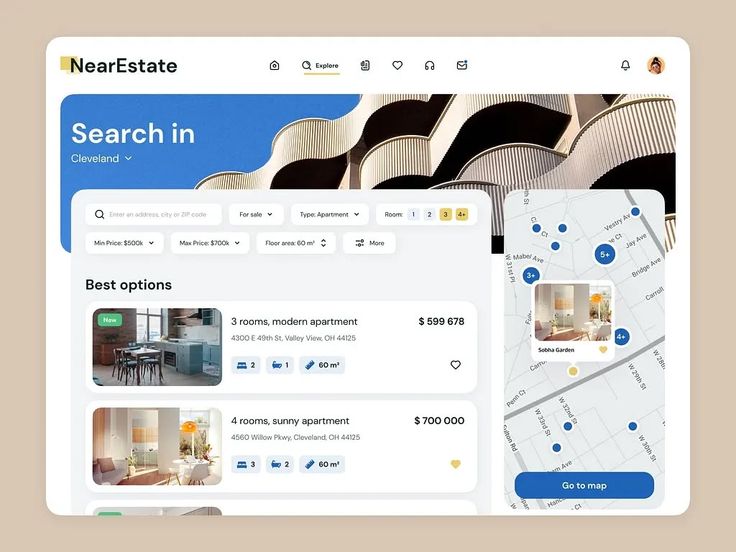Click the 4+ cluster marker on map
This screenshot has height=552, width=736.
(621, 337)
